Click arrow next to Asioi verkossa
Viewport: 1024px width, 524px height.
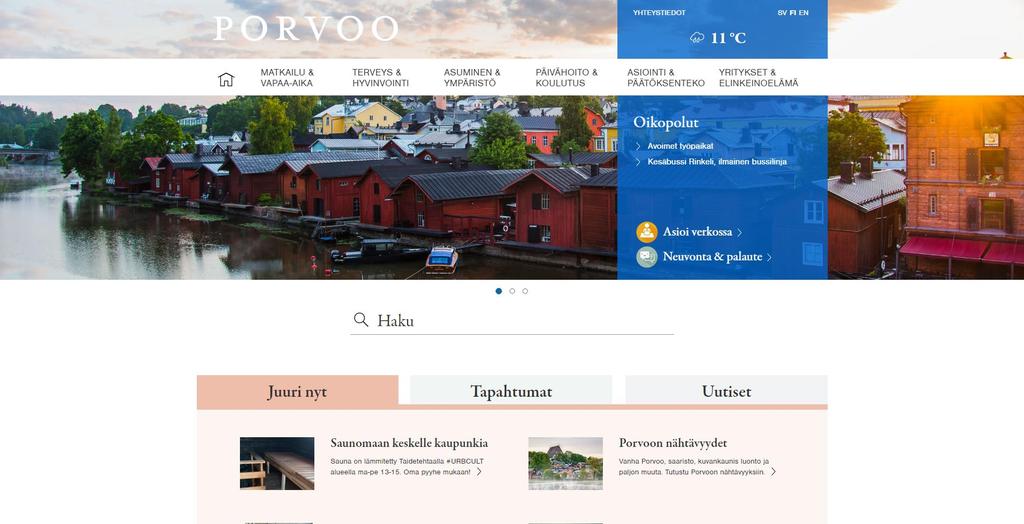coord(739,233)
